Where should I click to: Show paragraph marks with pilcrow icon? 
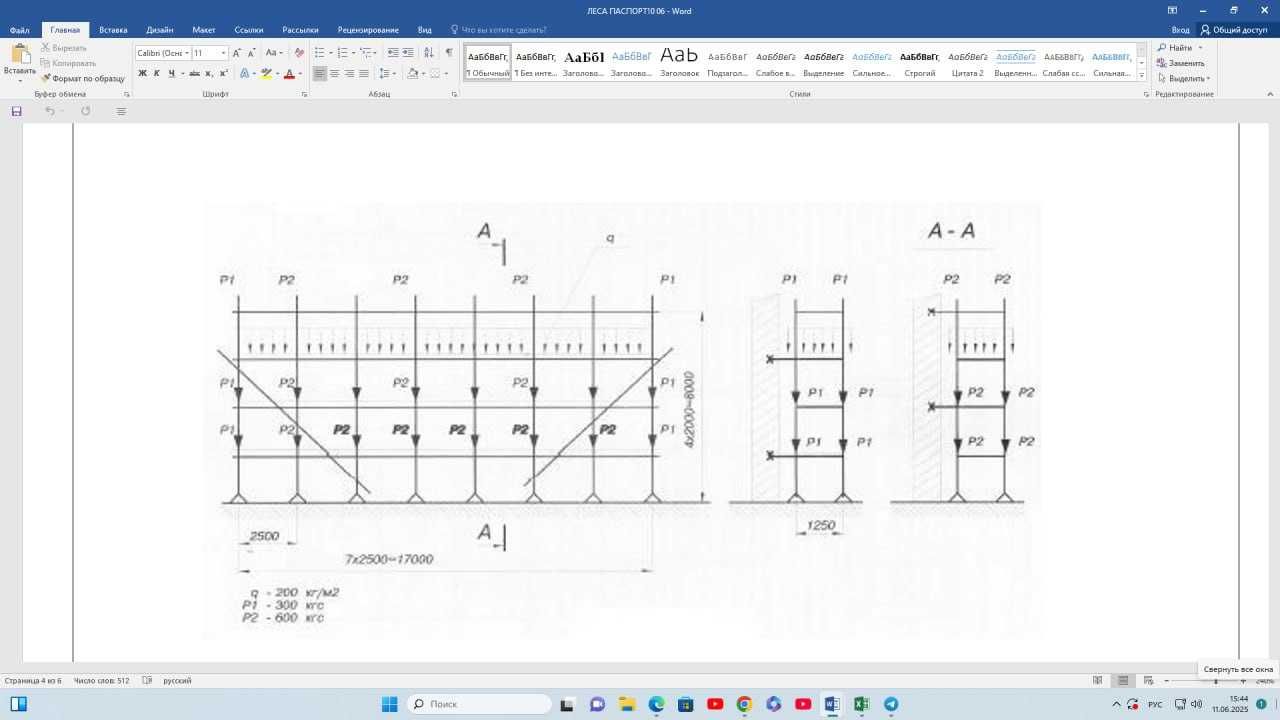point(449,52)
